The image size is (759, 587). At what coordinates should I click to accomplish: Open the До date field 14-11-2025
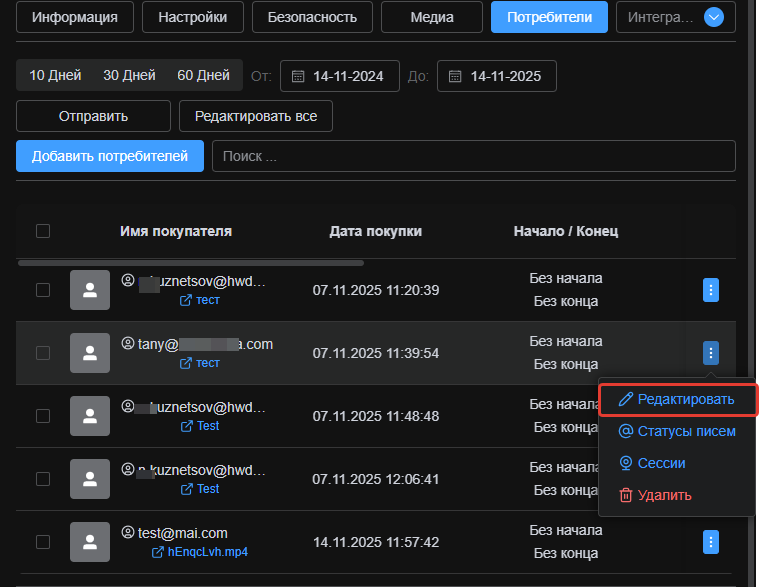click(497, 76)
